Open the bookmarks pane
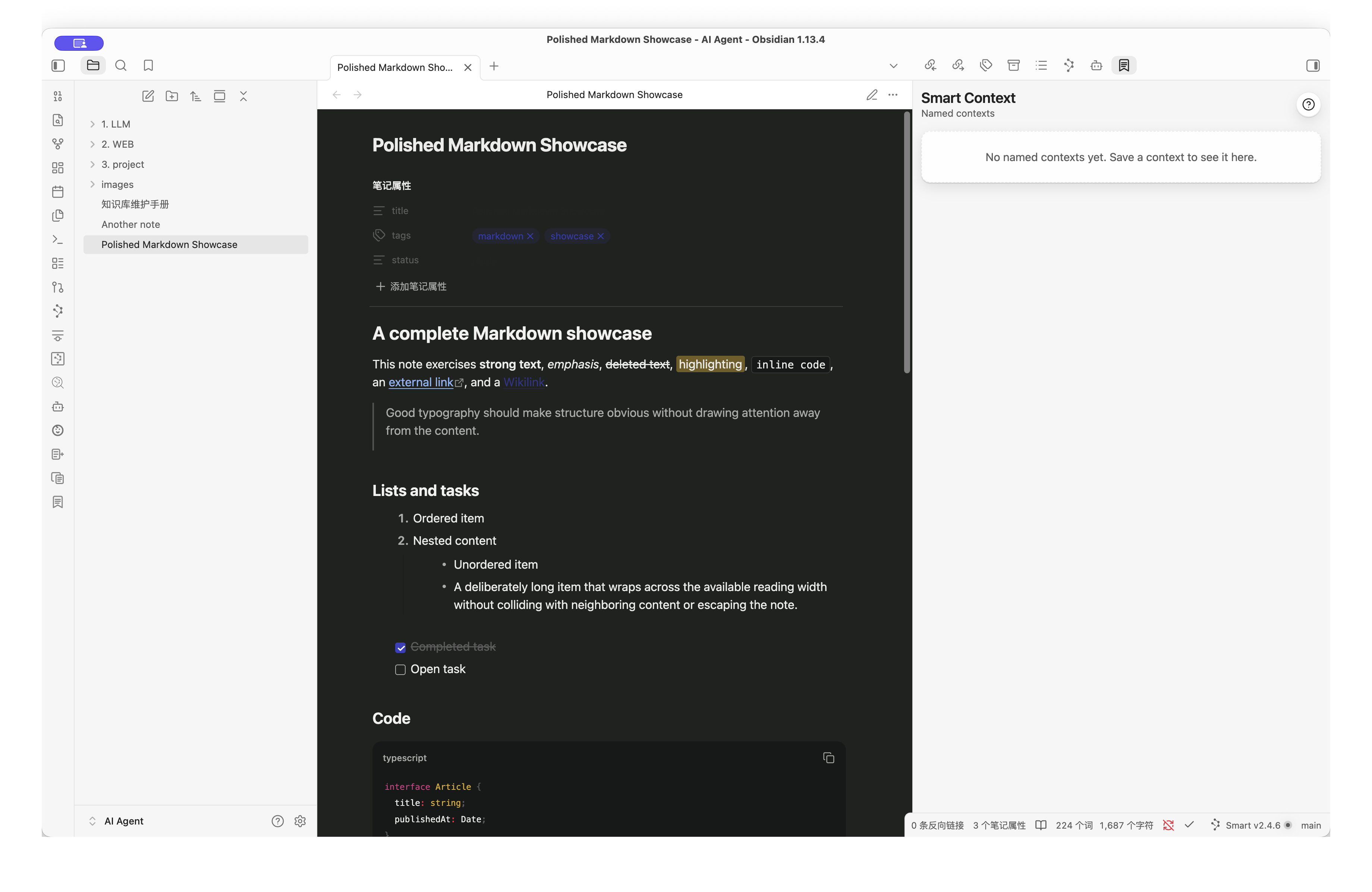1372x892 pixels. tap(148, 66)
